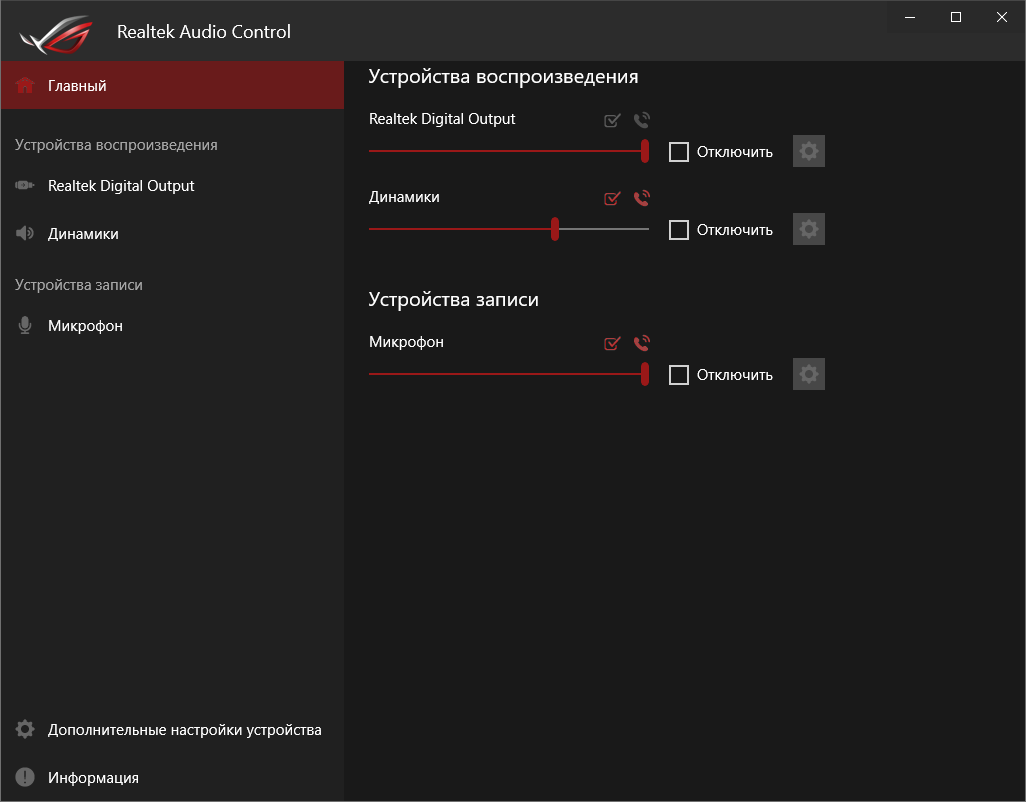Viewport: 1026px width, 802px height.
Task: Click phone icon for Realtek Digital Output
Action: click(x=642, y=121)
